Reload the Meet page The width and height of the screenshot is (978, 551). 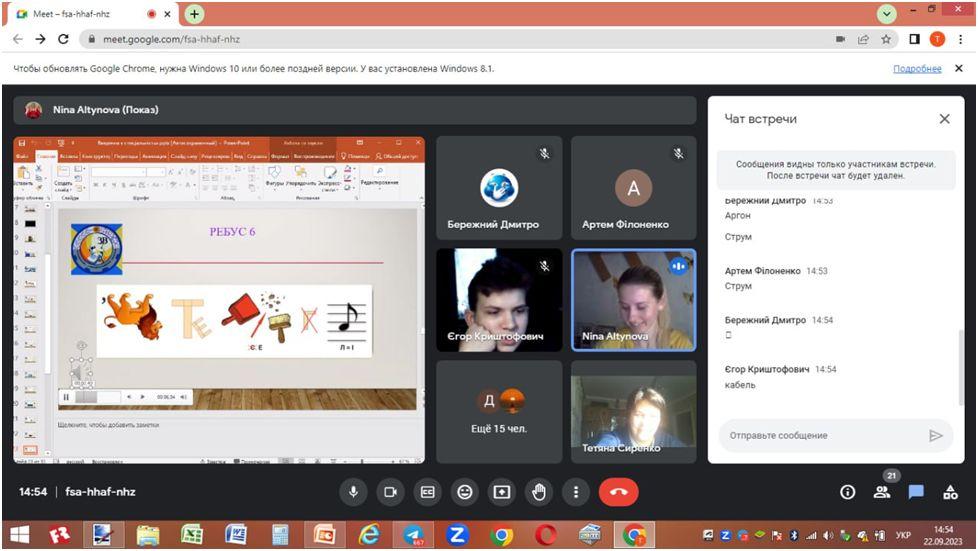tap(63, 39)
